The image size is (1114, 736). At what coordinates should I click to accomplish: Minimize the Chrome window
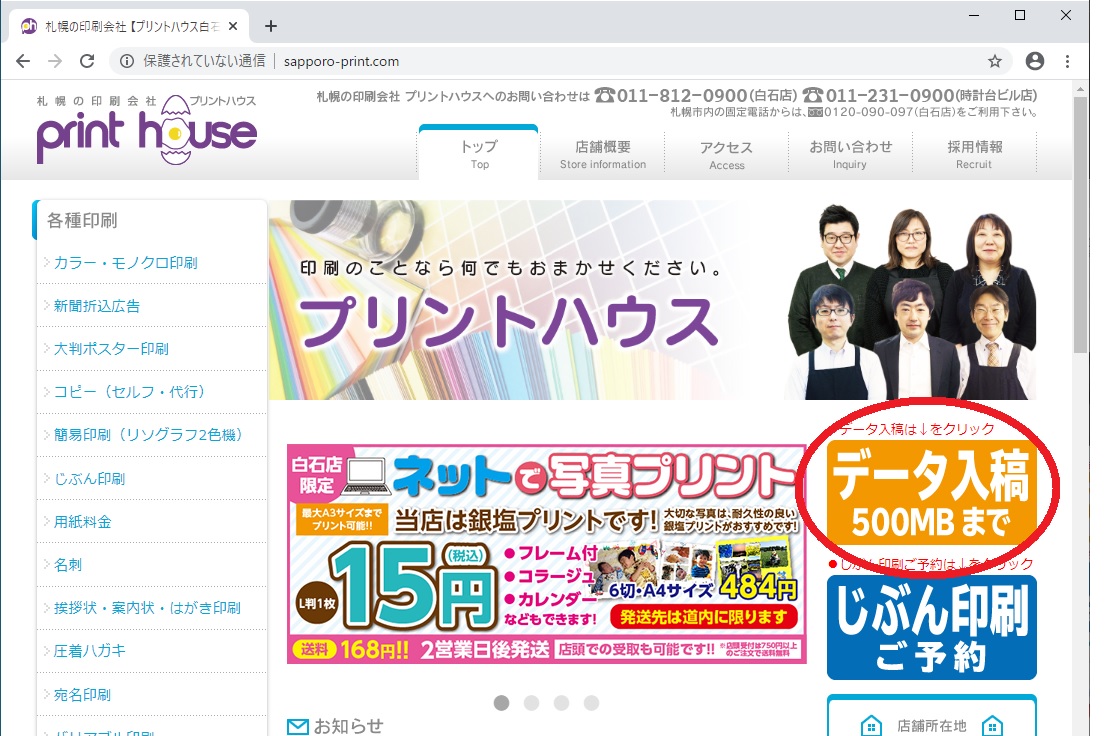(974, 15)
